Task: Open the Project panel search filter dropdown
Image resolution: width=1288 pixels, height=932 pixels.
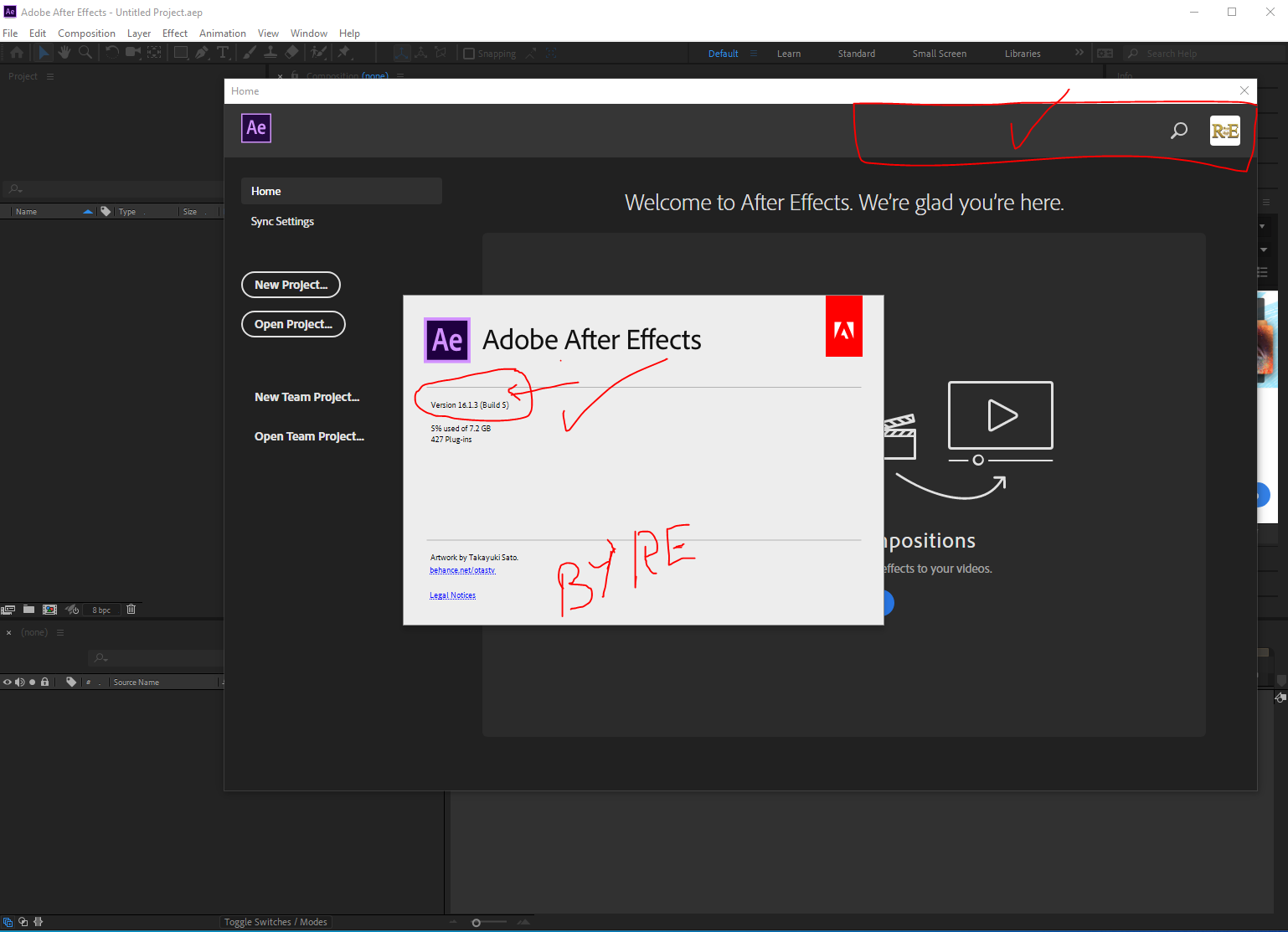Action: (15, 189)
